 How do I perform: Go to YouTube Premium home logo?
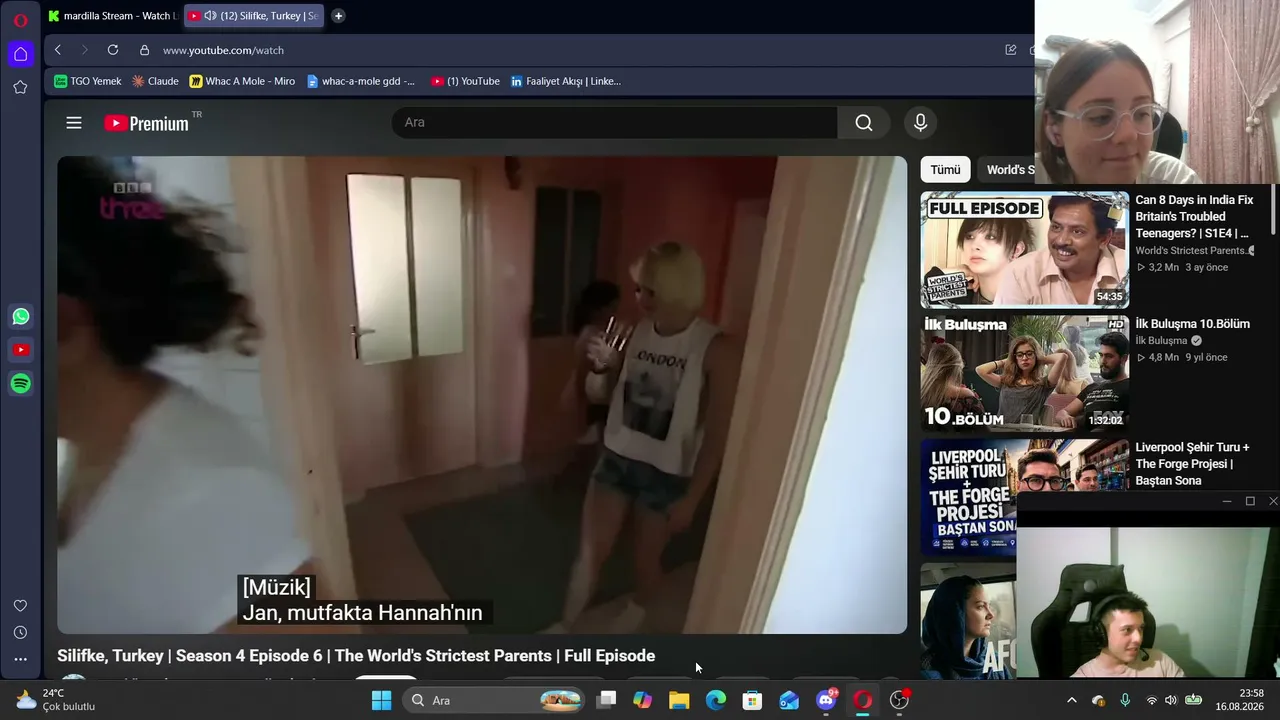click(x=146, y=123)
